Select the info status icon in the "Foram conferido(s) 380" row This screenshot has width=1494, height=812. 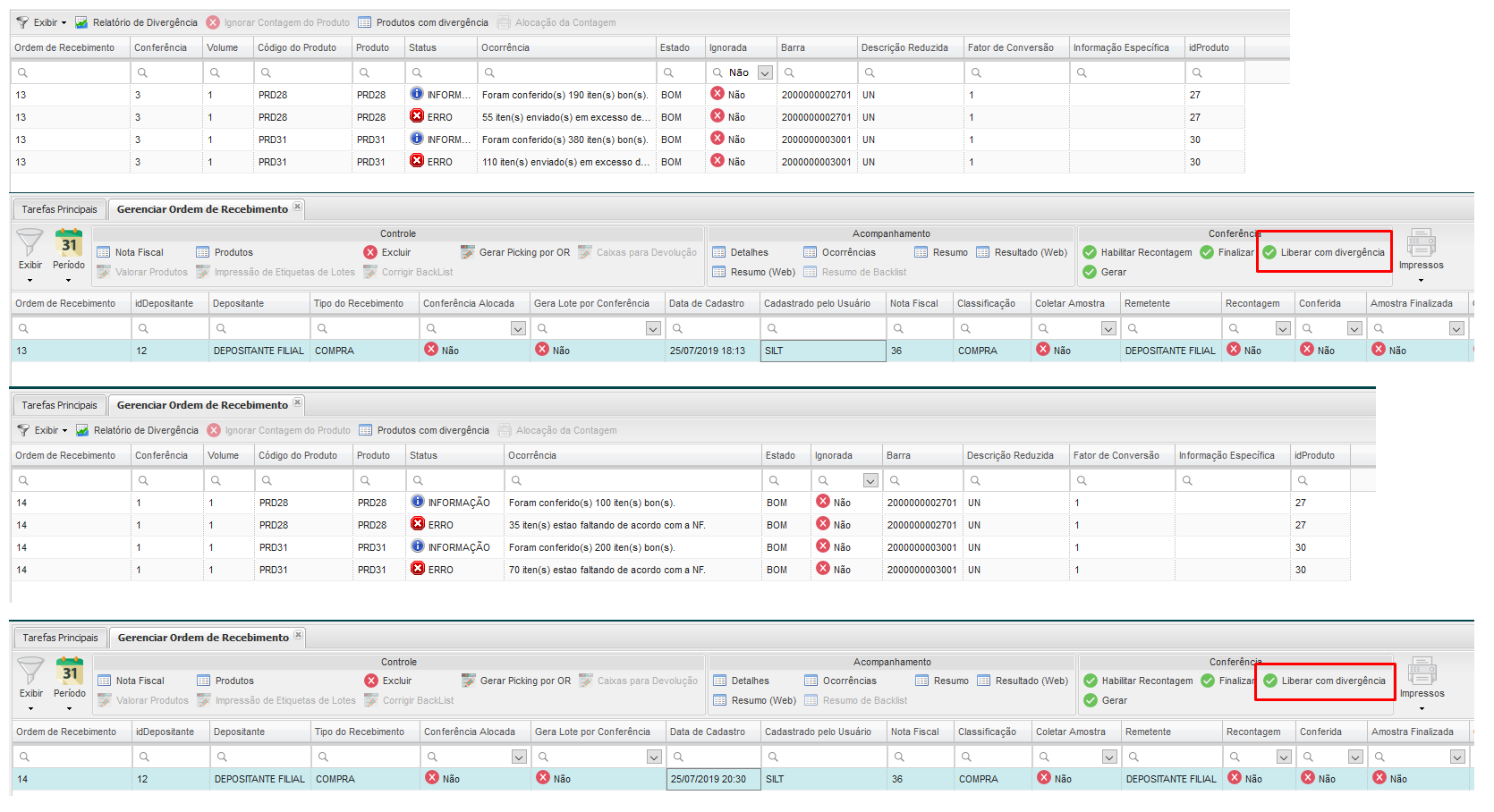point(416,139)
